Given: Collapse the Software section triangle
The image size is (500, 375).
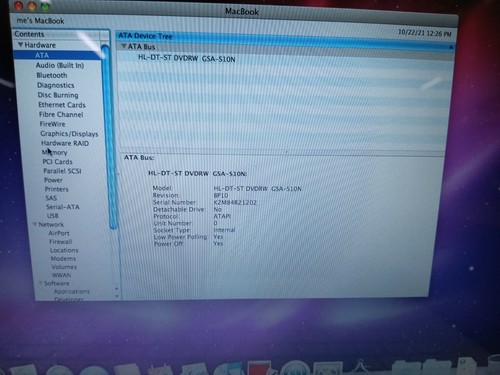Looking at the screenshot, I should point(40,283).
